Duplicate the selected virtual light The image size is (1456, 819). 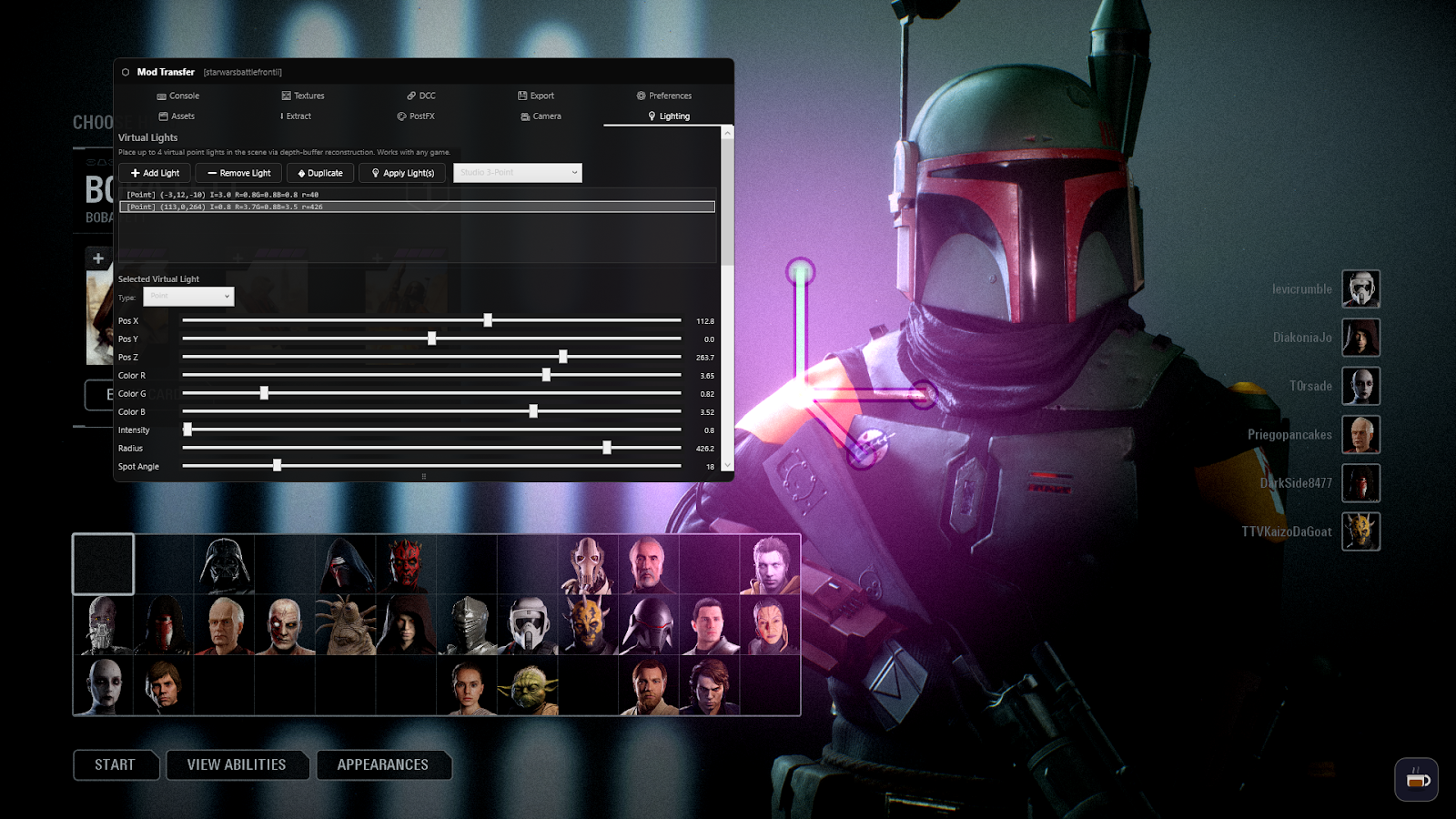click(x=319, y=173)
